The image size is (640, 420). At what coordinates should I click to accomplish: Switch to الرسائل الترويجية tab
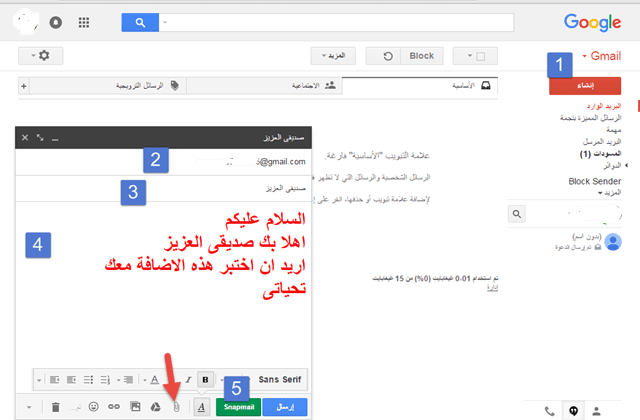(x=108, y=86)
